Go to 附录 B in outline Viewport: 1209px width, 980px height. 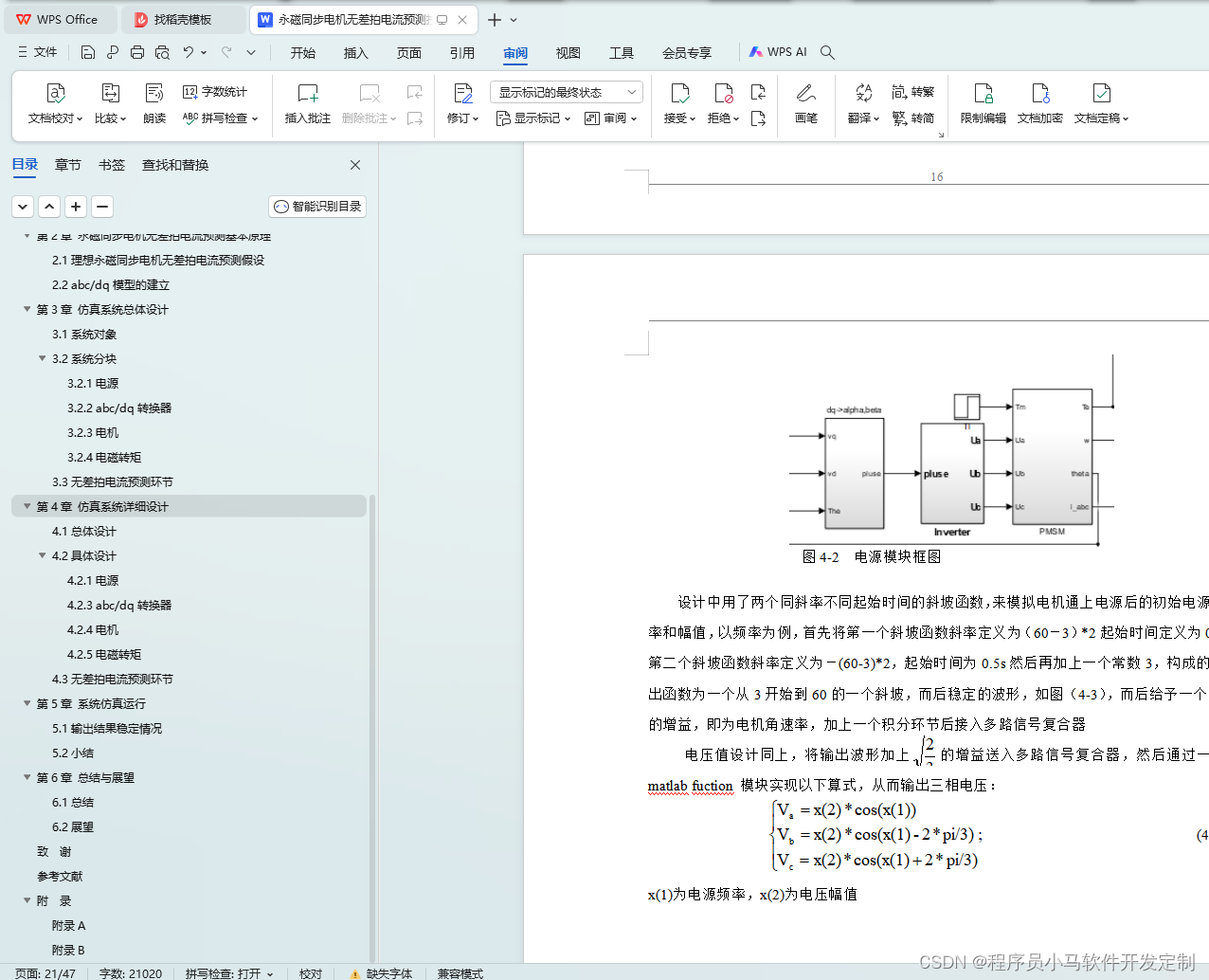[68, 950]
